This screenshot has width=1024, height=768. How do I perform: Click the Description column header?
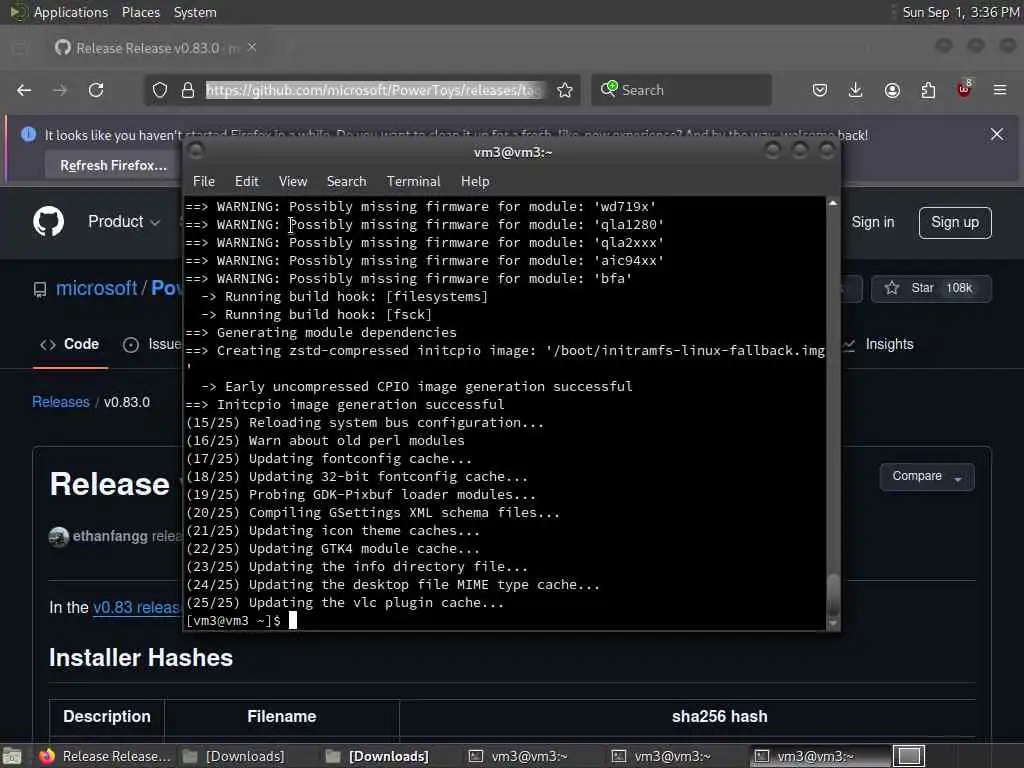(107, 716)
